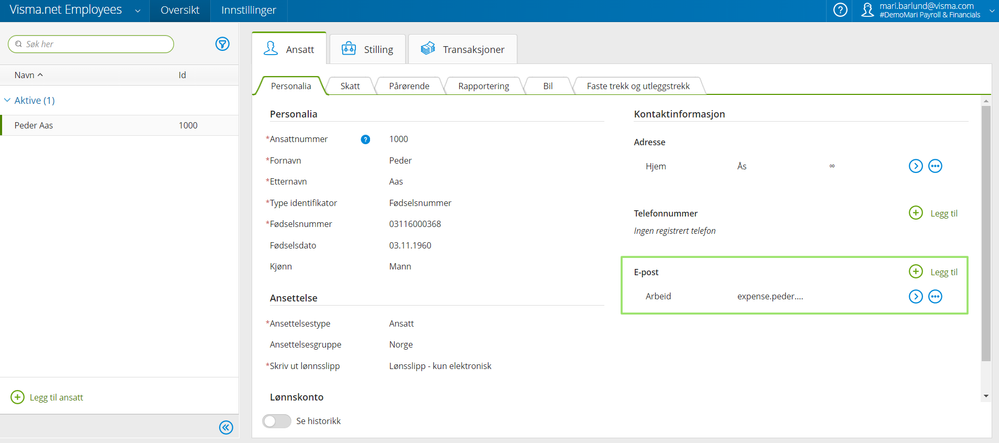The image size is (999, 443).
Task: Open the Hjem address arrow icon
Action: [916, 166]
